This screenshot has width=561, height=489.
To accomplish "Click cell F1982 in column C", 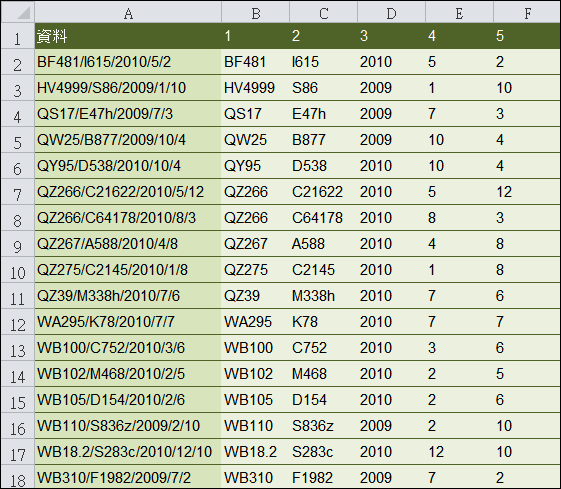I will [323, 477].
